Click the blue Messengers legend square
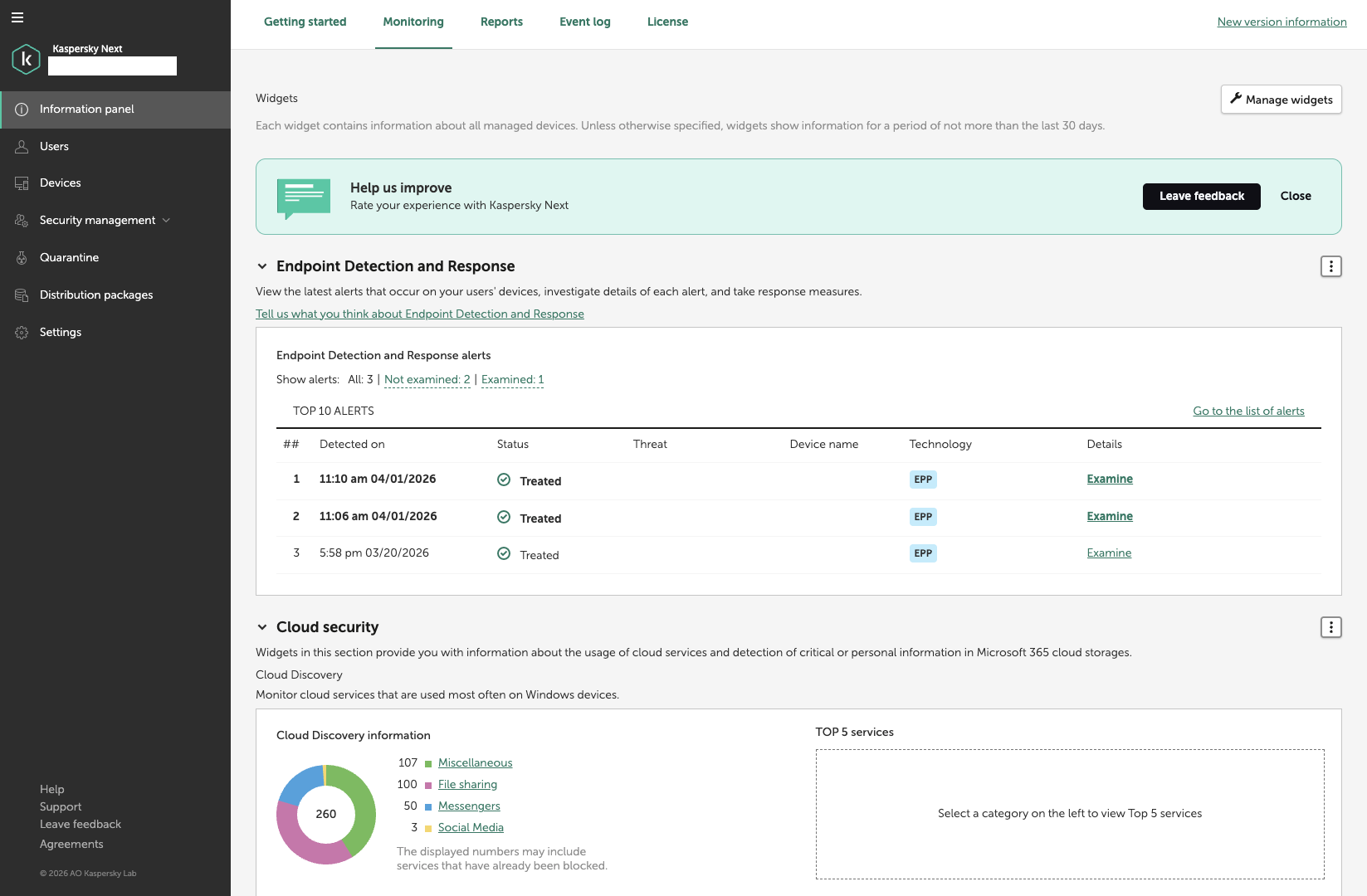 click(428, 807)
